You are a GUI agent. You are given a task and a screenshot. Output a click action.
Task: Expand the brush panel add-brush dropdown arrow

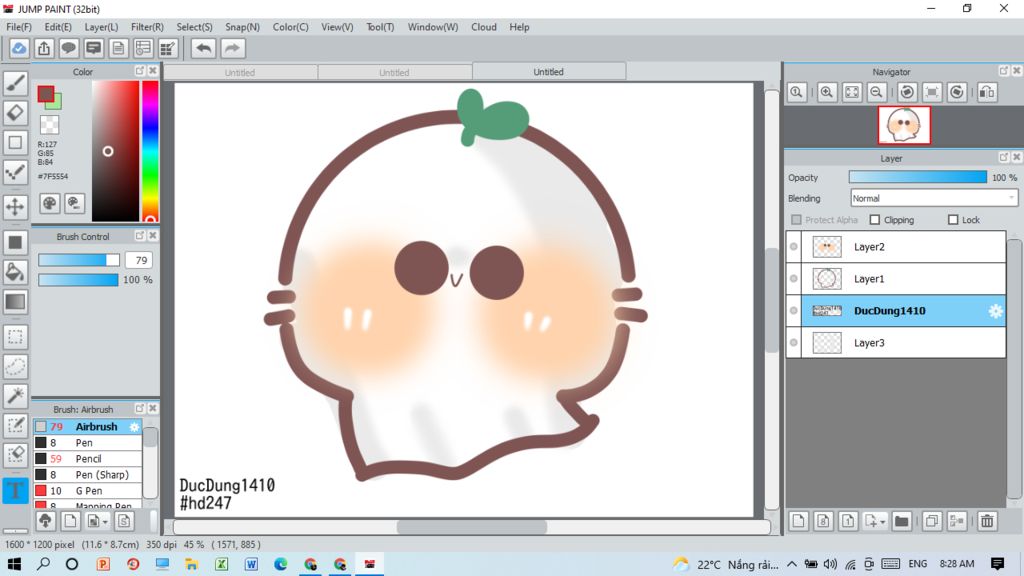(x=105, y=522)
